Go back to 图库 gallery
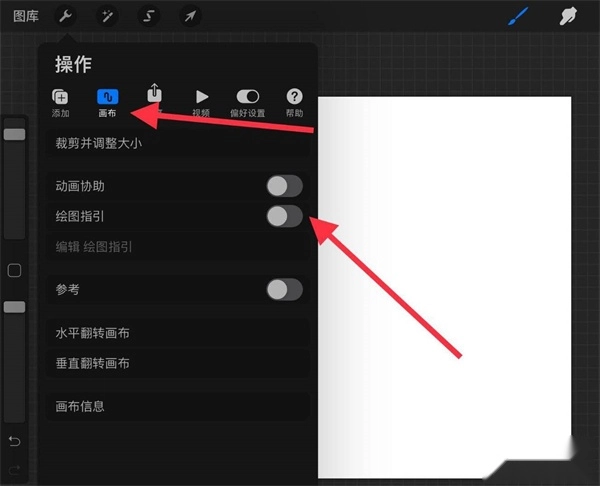Image resolution: width=600 pixels, height=486 pixels. click(26, 16)
